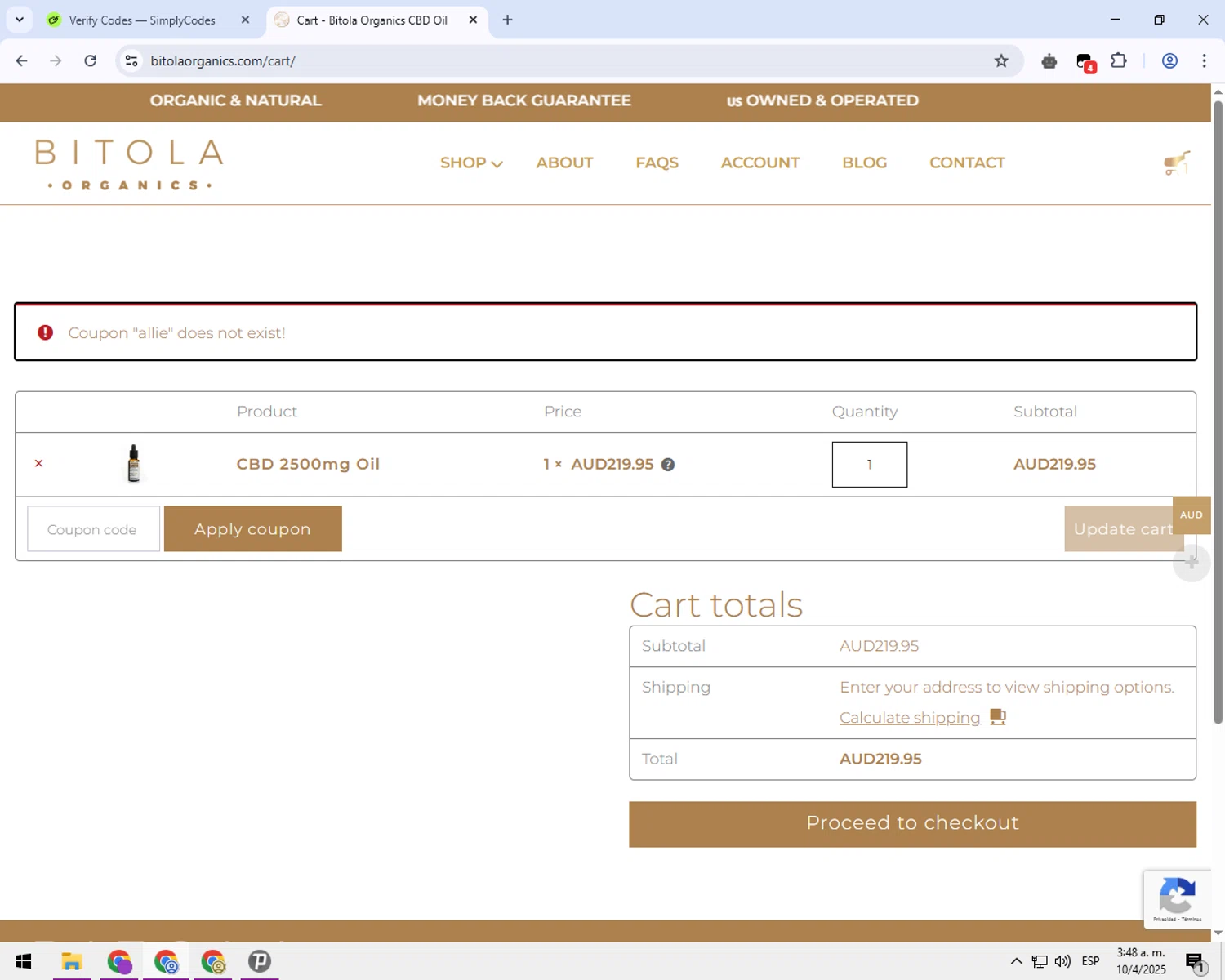Click the "Coupon "allie" does not exist!" message
Image resolution: width=1225 pixels, height=980 pixels.
pos(176,333)
